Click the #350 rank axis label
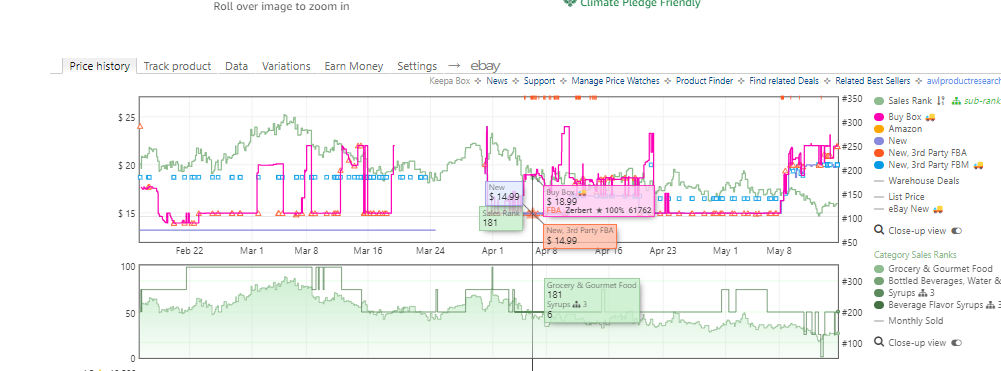Viewport: 1001px width, 371px height. coord(852,99)
